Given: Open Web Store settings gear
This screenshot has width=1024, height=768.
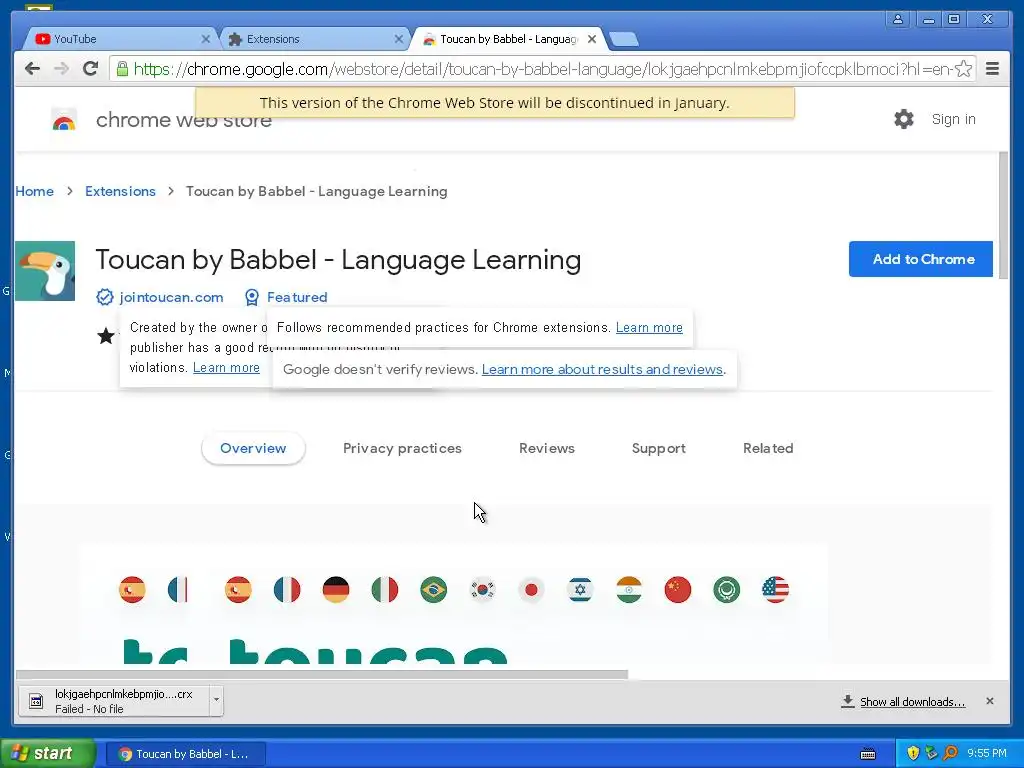Looking at the screenshot, I should 904,119.
